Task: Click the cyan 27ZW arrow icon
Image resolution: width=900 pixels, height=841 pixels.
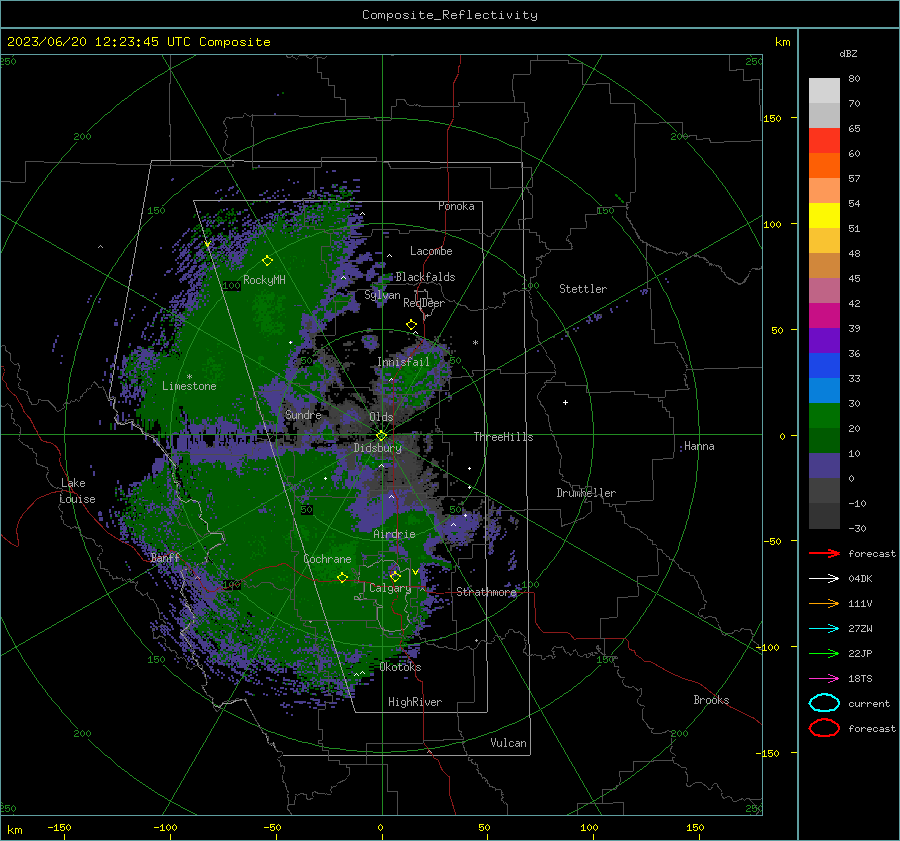Action: click(x=824, y=629)
